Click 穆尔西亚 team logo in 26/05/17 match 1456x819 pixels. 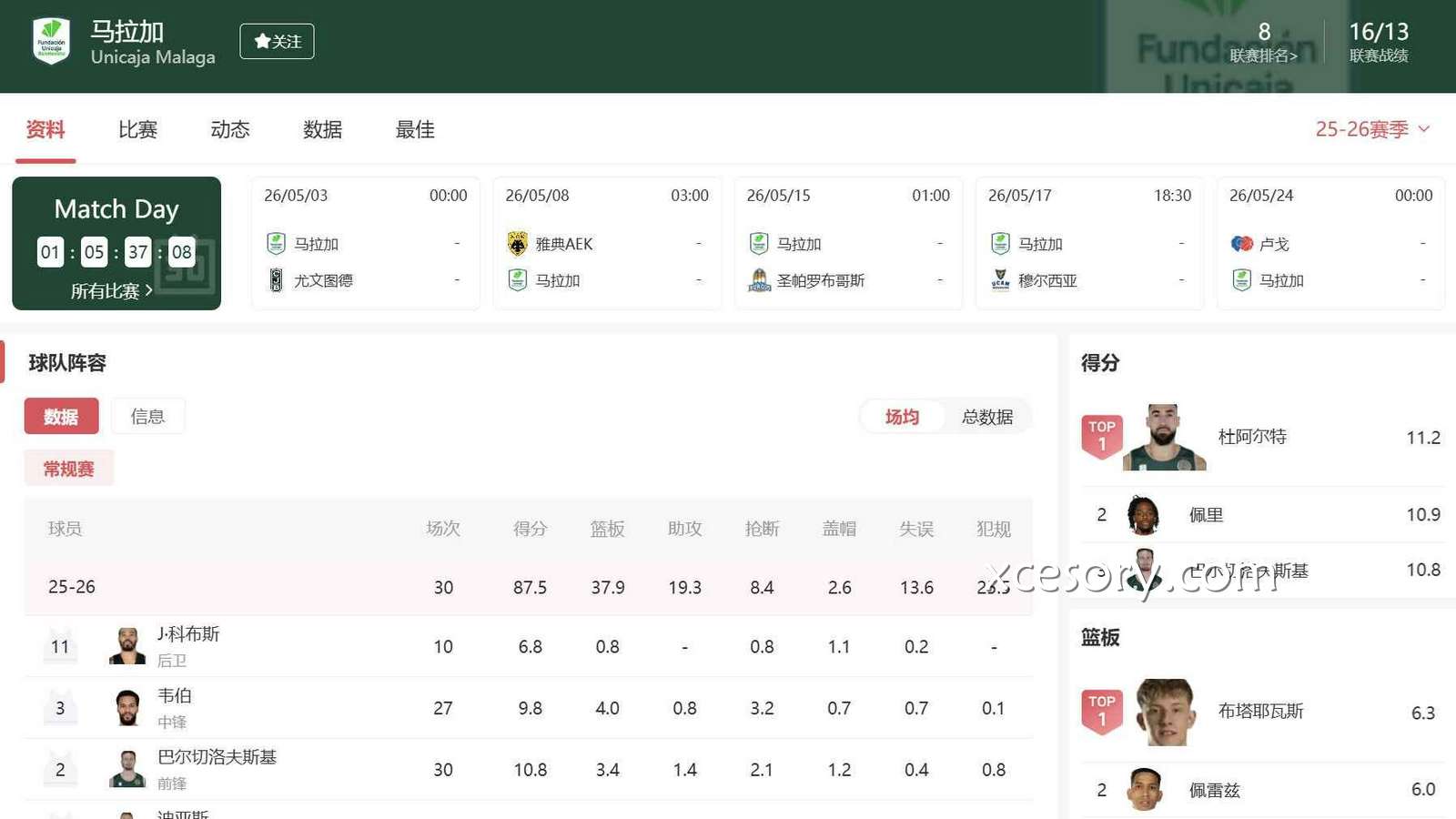pyautogui.click(x=1000, y=280)
